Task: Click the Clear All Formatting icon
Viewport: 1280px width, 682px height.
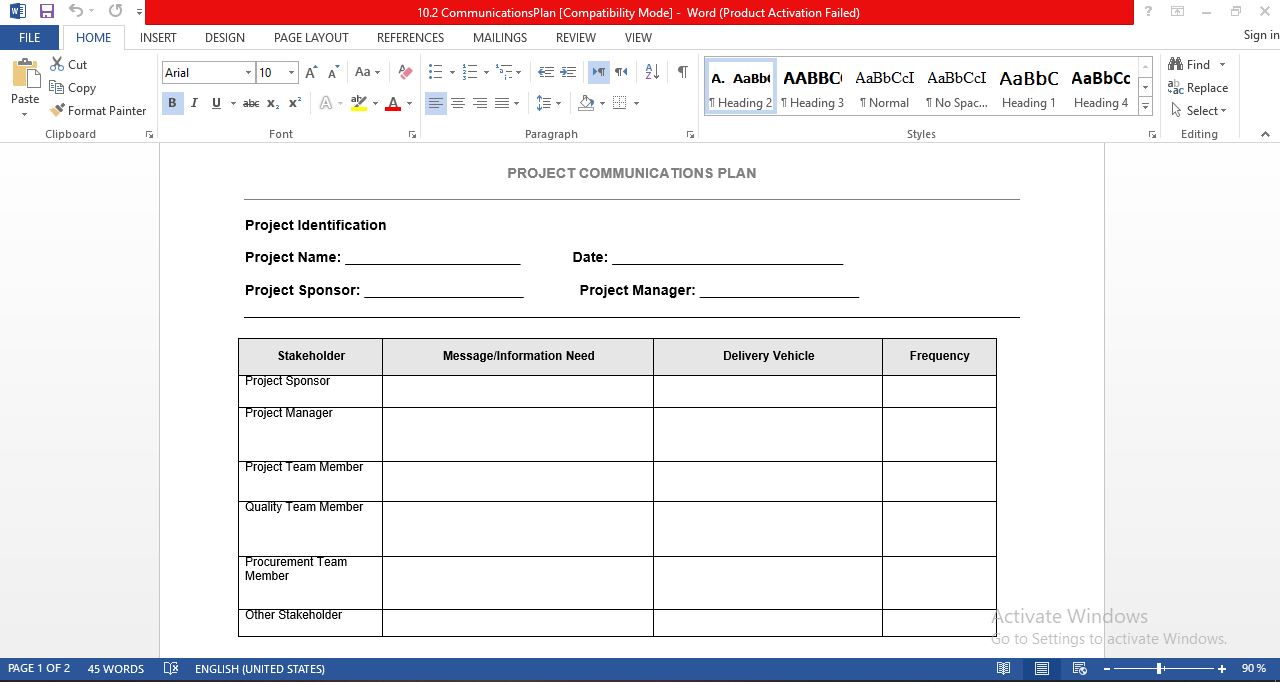Action: (404, 72)
